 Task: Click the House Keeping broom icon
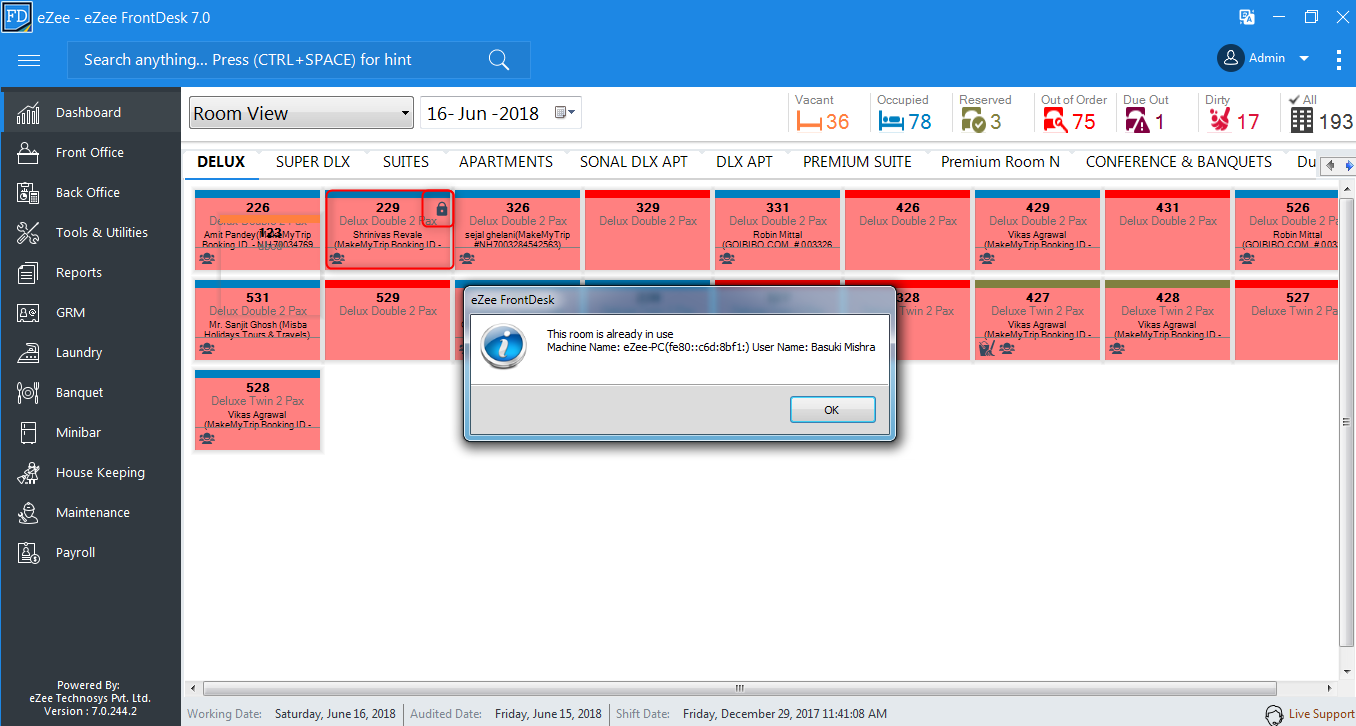[x=28, y=472]
